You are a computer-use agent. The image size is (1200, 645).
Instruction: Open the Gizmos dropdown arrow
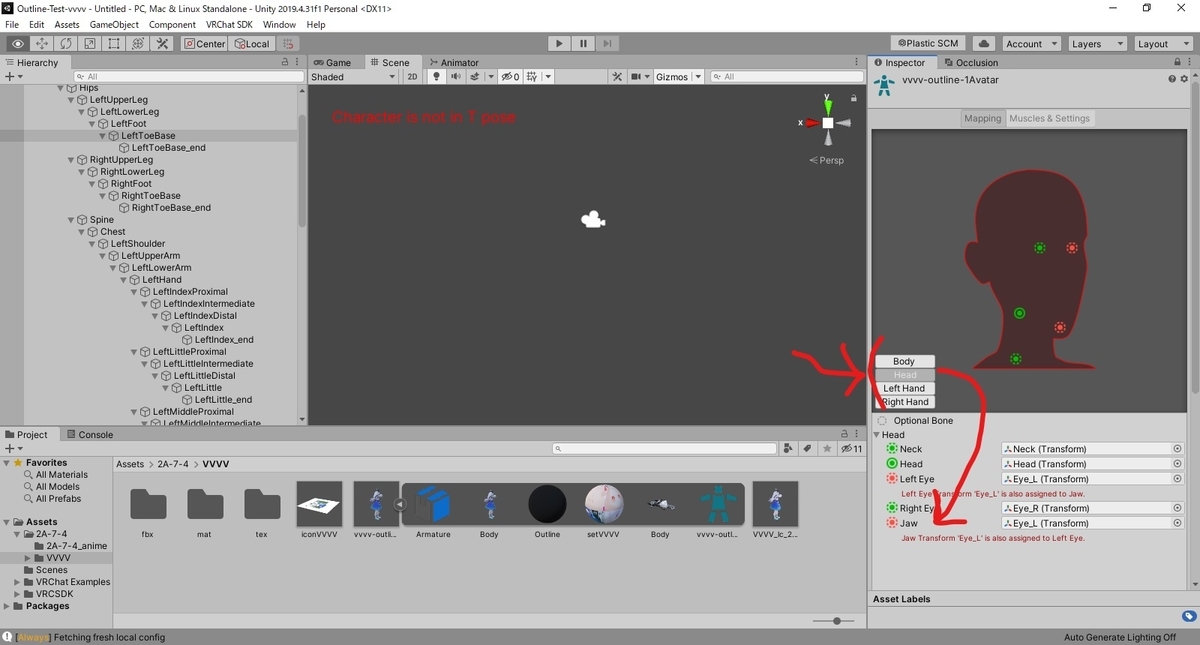pyautogui.click(x=697, y=77)
